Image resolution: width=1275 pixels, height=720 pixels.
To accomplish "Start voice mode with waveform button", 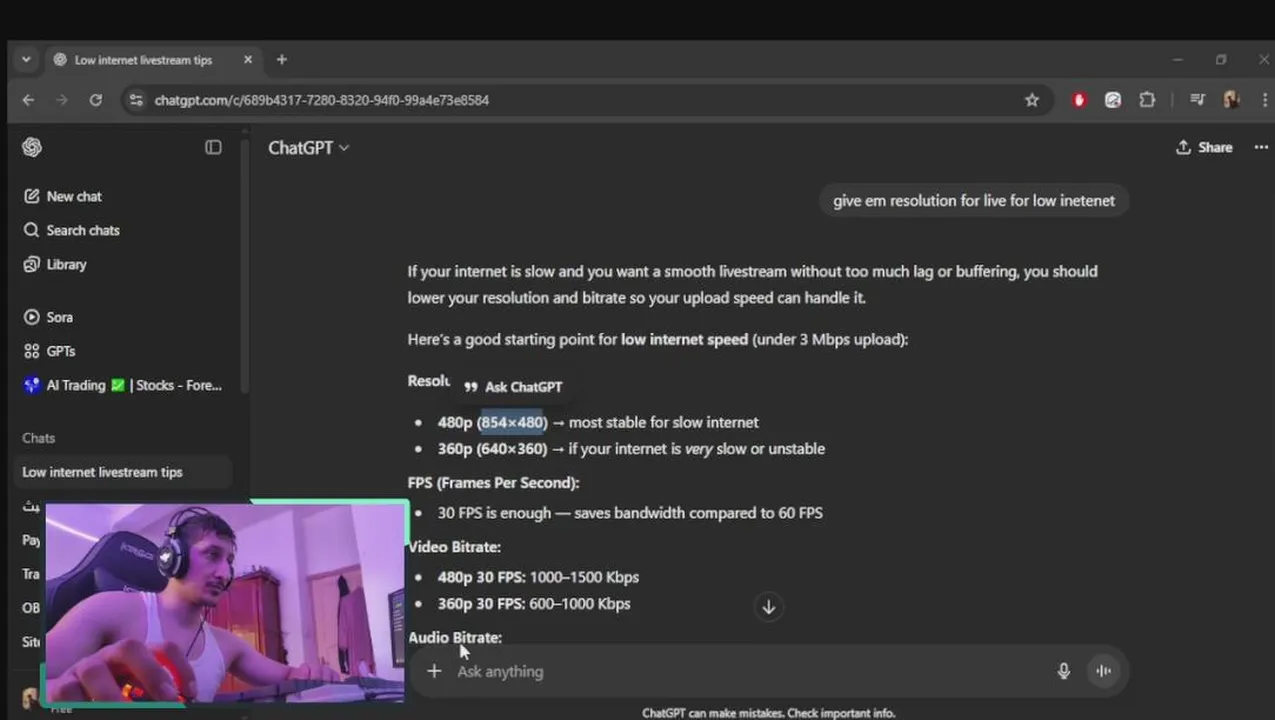I will 1104,671.
